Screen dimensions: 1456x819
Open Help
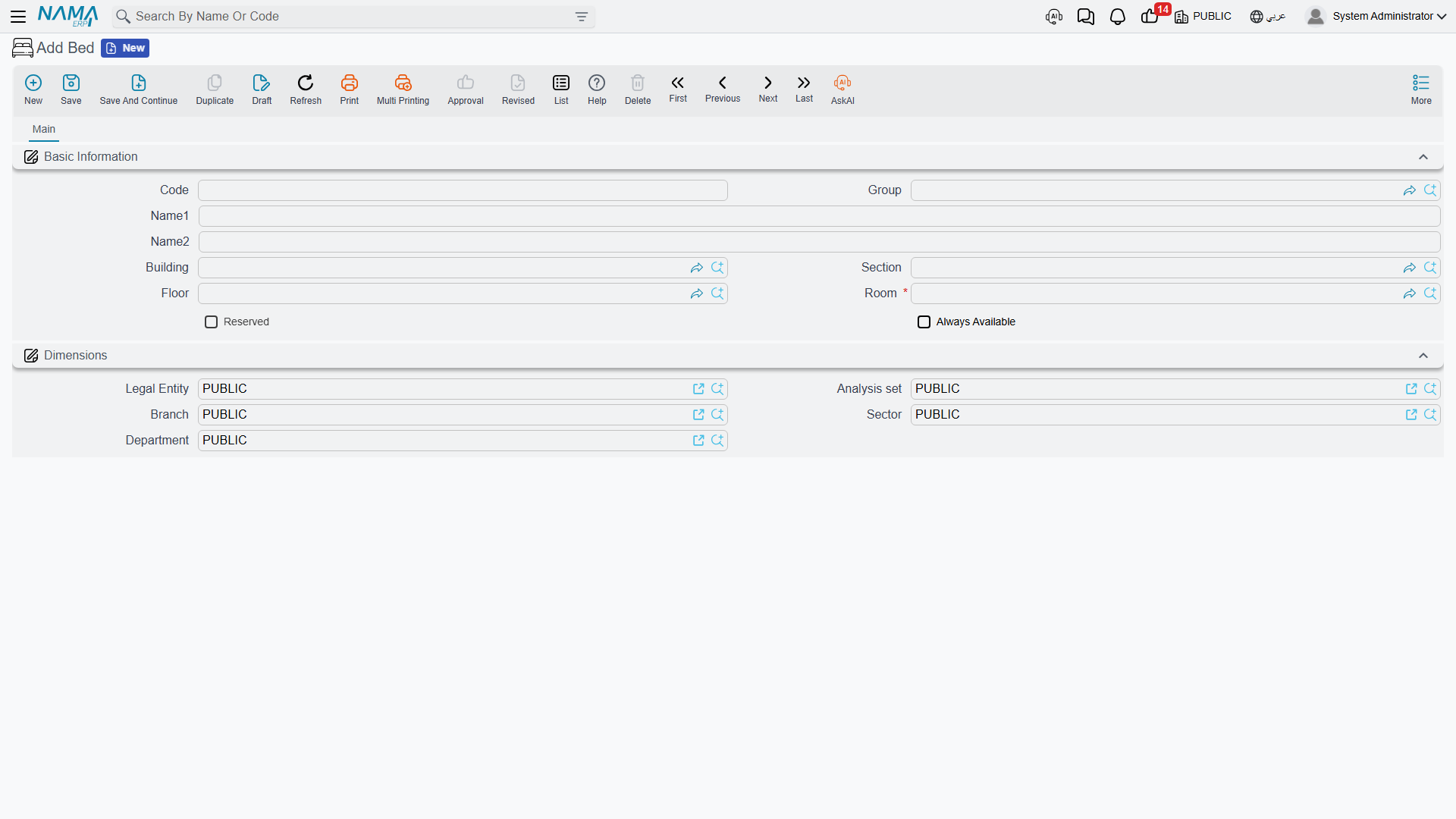[x=597, y=89]
